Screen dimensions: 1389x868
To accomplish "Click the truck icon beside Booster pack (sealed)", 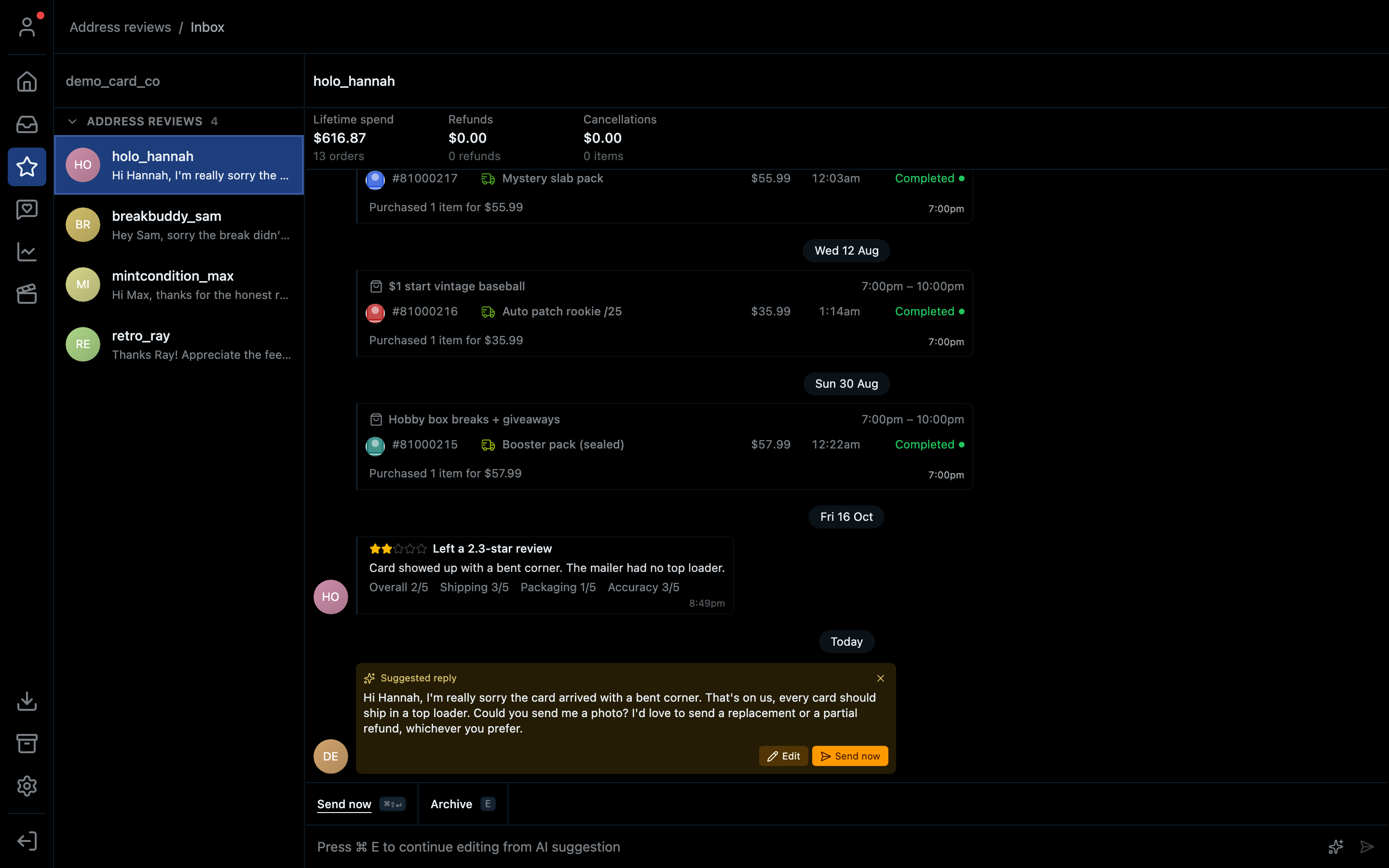I will tap(488, 445).
